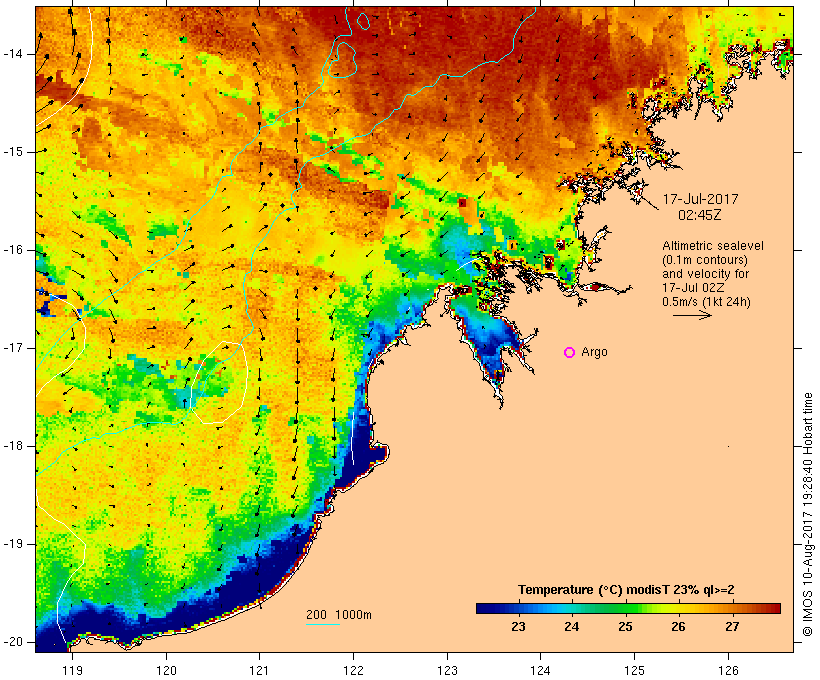Viewport: 820px width, 680px height.
Task: Click the '200 1000m' depth contour legend
Action: [339, 615]
